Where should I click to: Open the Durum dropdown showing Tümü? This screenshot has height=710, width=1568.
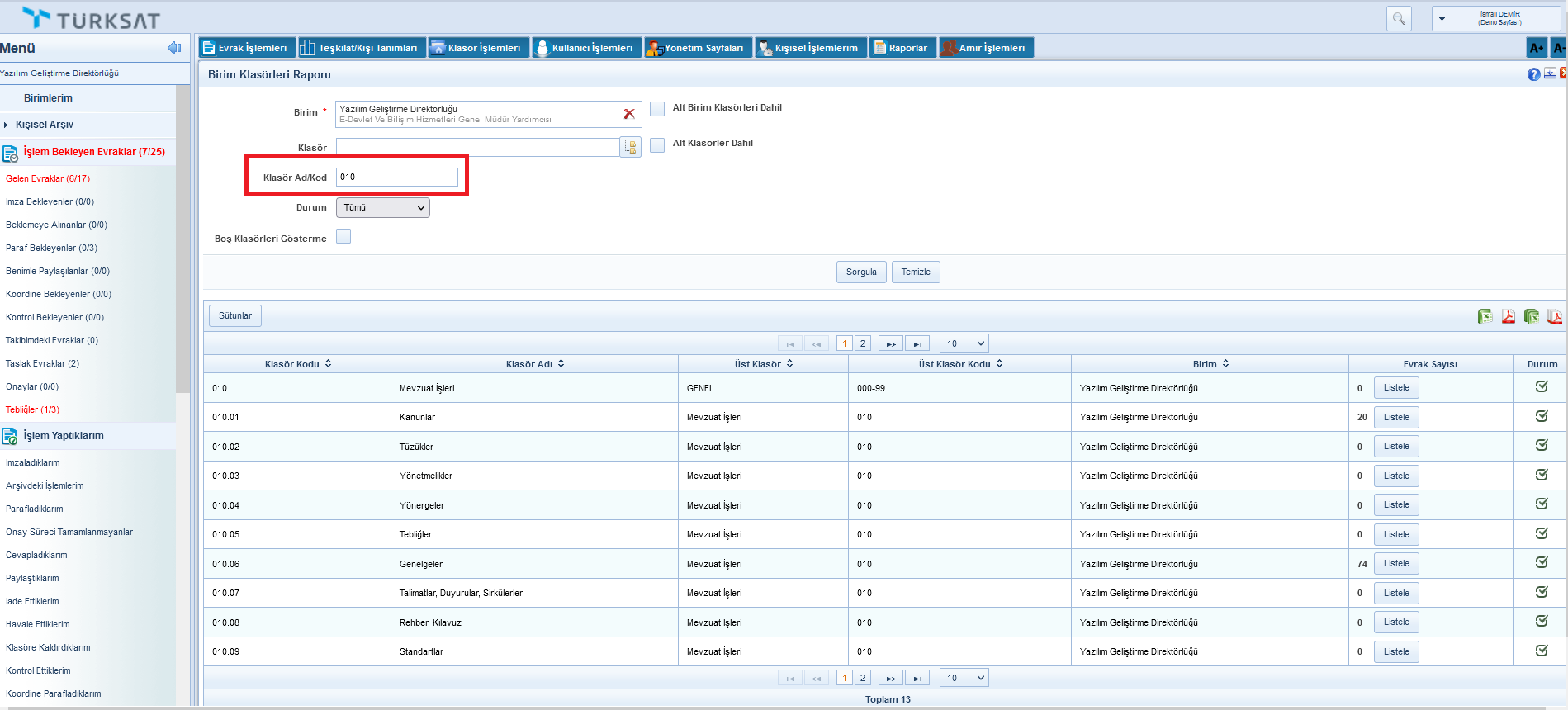pos(383,208)
